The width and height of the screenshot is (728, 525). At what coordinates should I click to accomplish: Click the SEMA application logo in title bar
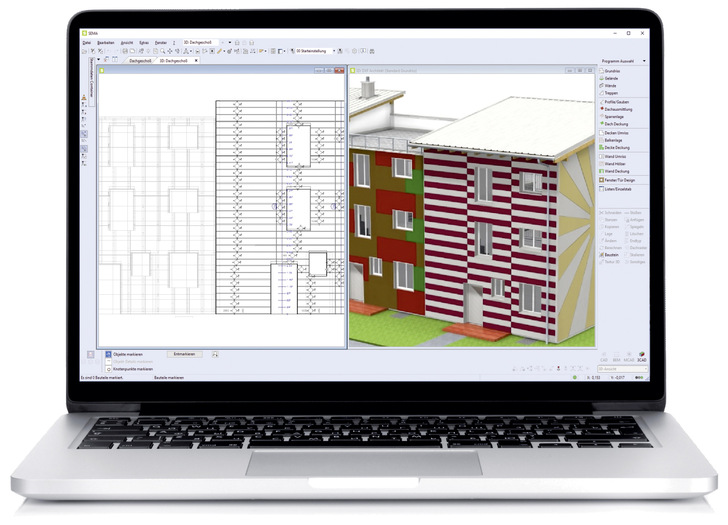point(84,33)
